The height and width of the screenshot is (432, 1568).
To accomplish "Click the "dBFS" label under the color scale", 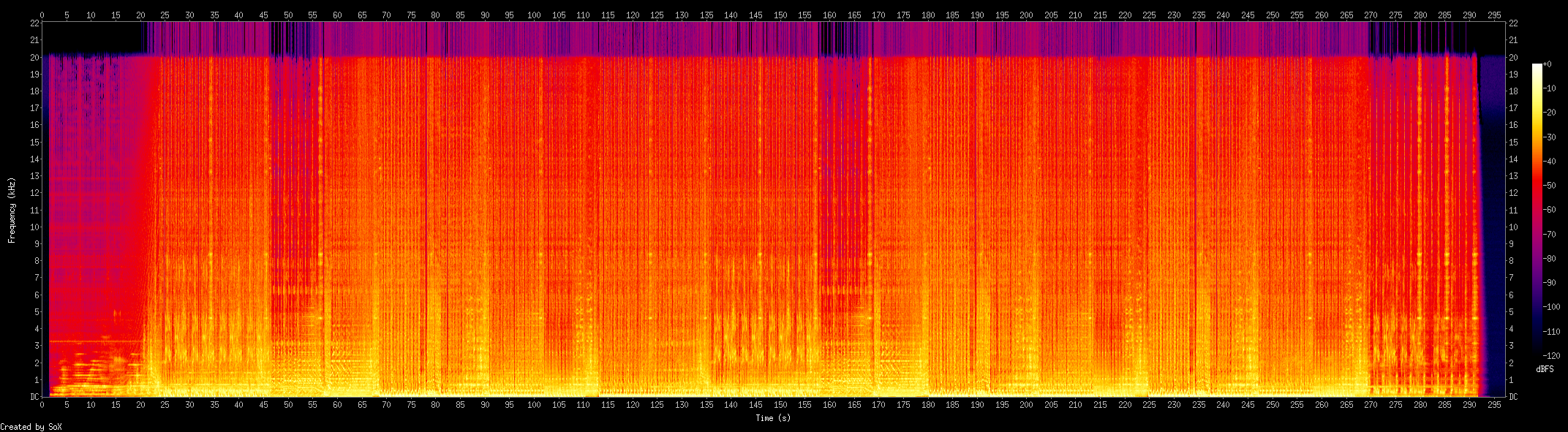I will point(1545,369).
